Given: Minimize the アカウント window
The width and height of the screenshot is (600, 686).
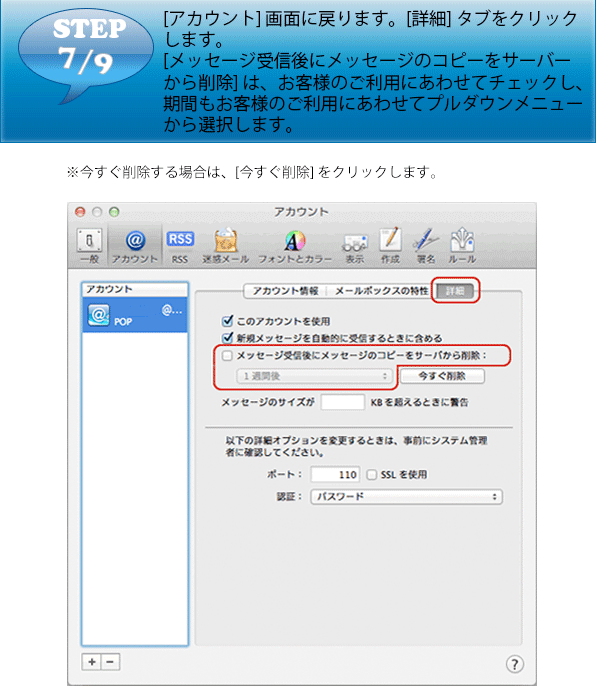Looking at the screenshot, I should [x=97, y=212].
